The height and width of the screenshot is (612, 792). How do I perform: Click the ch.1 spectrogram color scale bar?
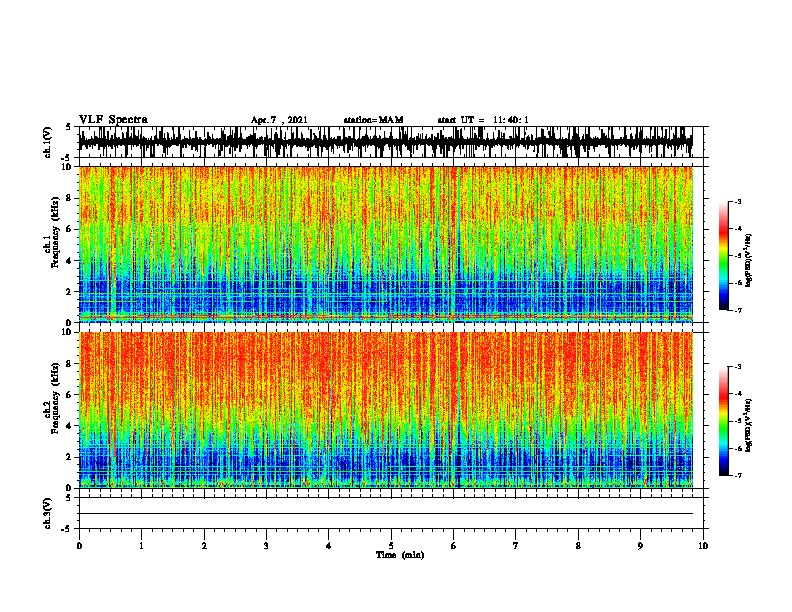point(723,256)
